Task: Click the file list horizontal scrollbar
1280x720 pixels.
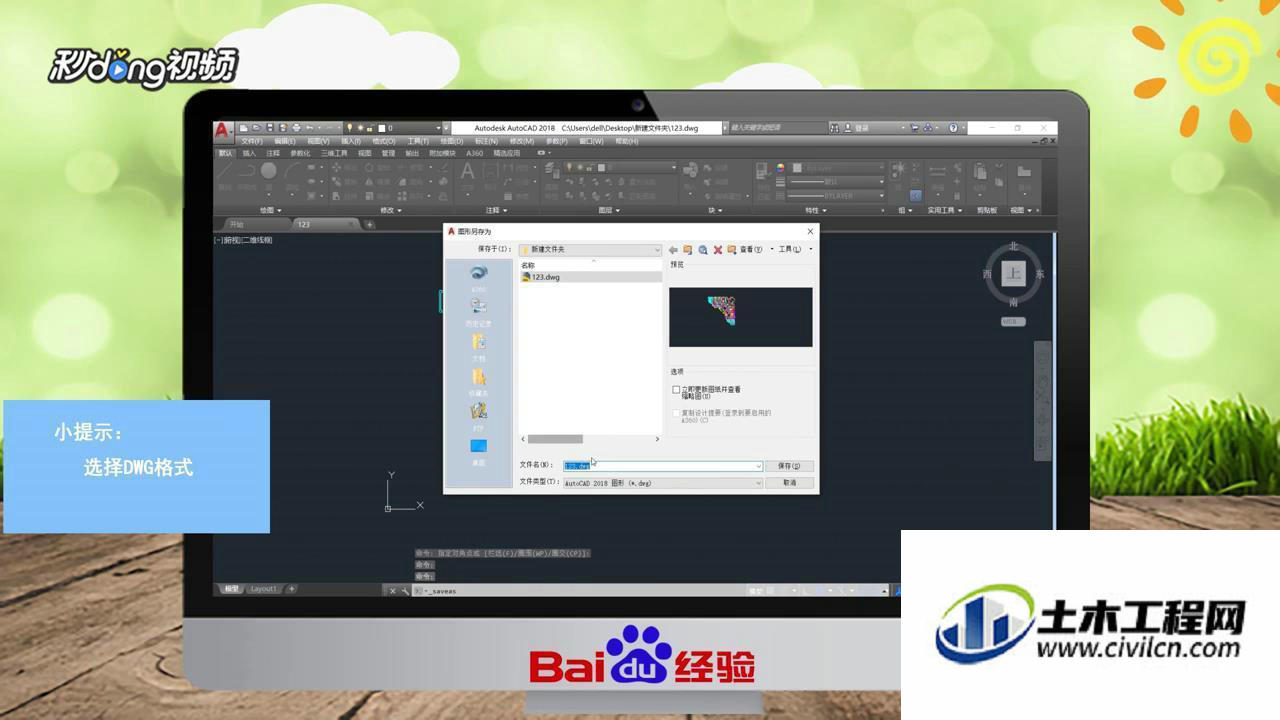Action: click(x=555, y=439)
